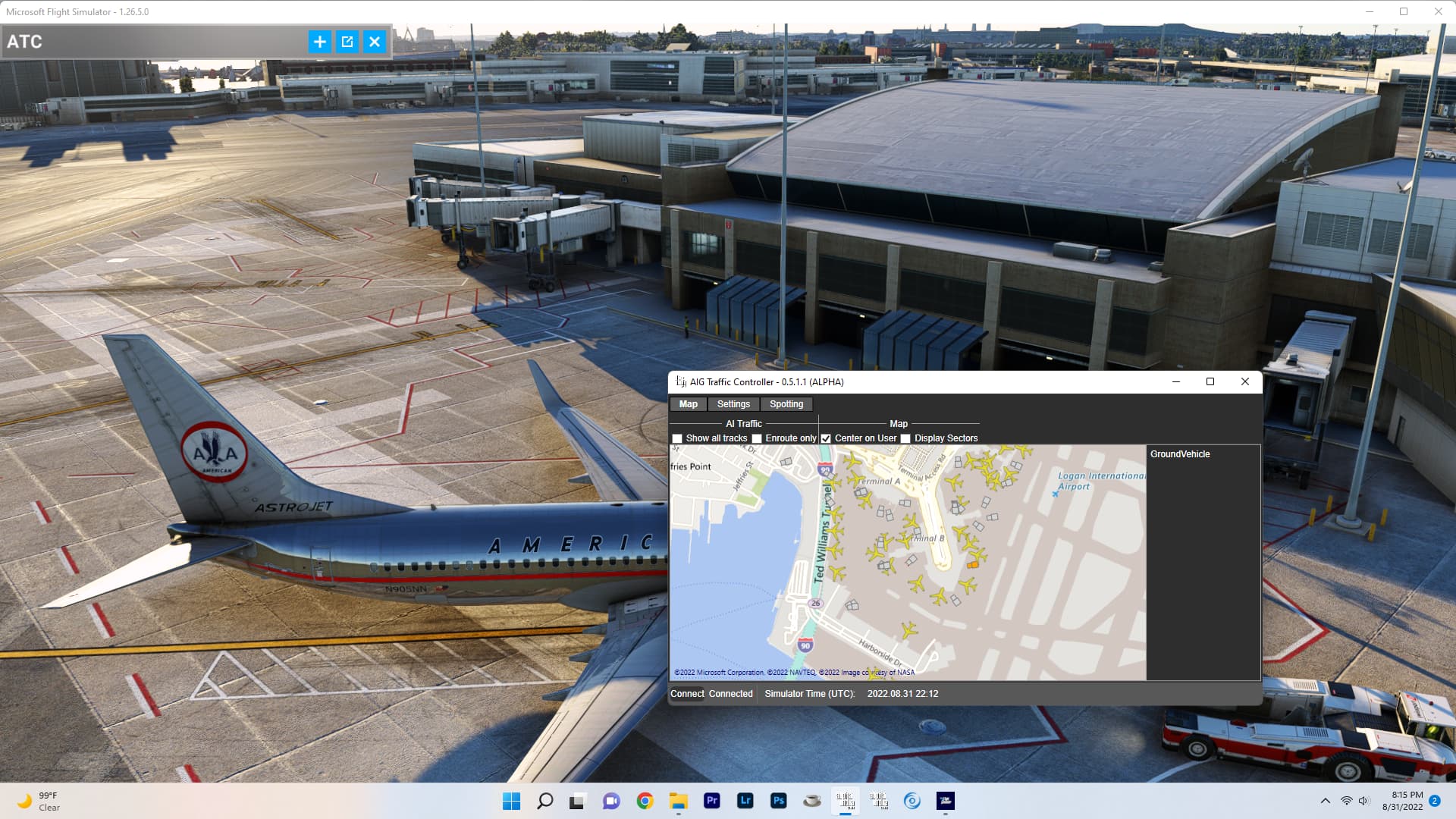This screenshot has height=819, width=1456.
Task: Click the Connected status text
Action: 730,694
